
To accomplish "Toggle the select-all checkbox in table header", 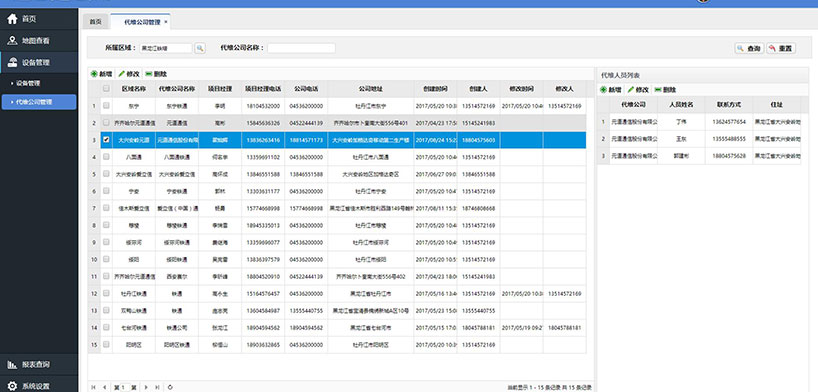I will 106,89.
